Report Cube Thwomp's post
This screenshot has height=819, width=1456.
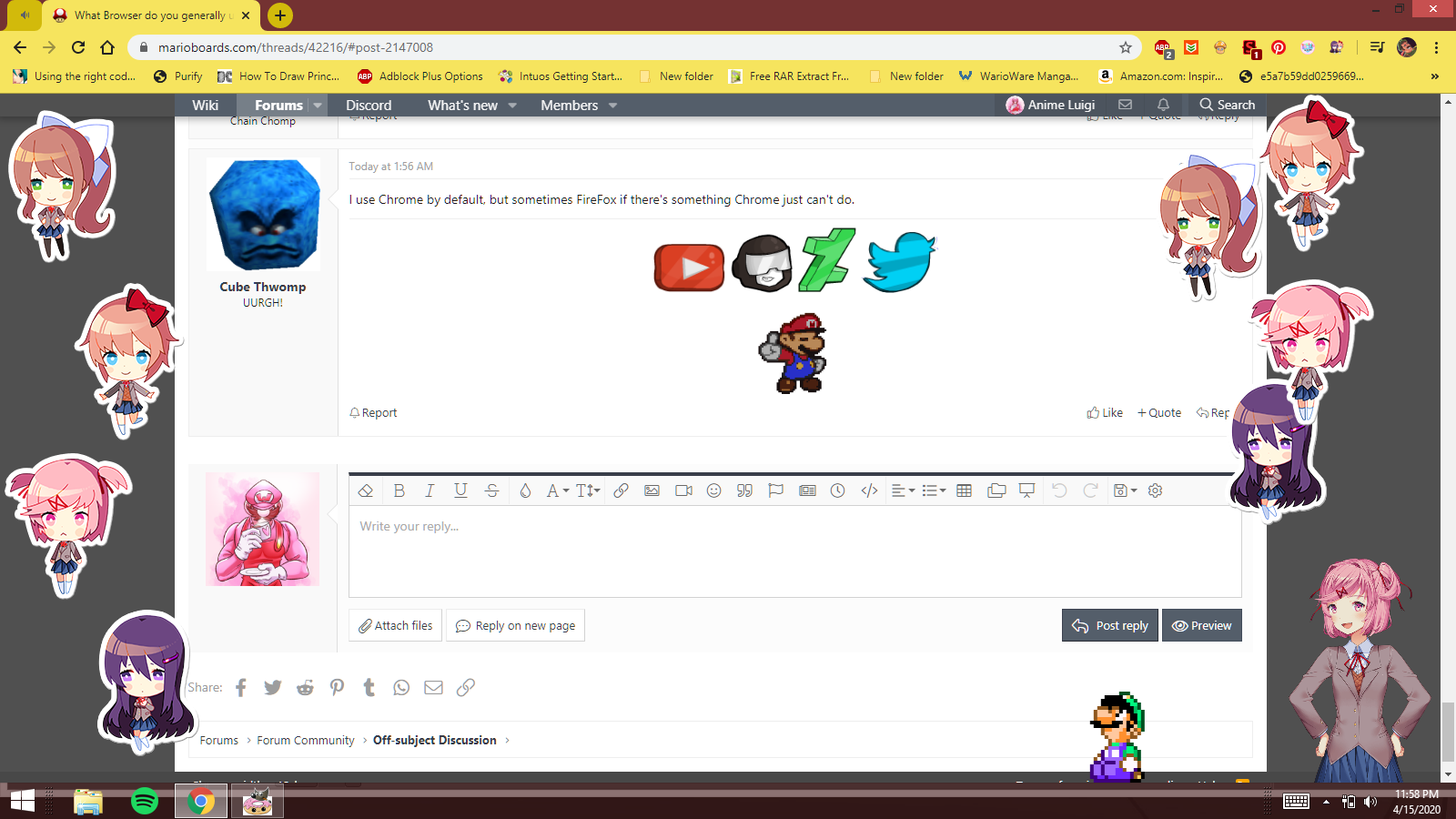pyautogui.click(x=373, y=413)
